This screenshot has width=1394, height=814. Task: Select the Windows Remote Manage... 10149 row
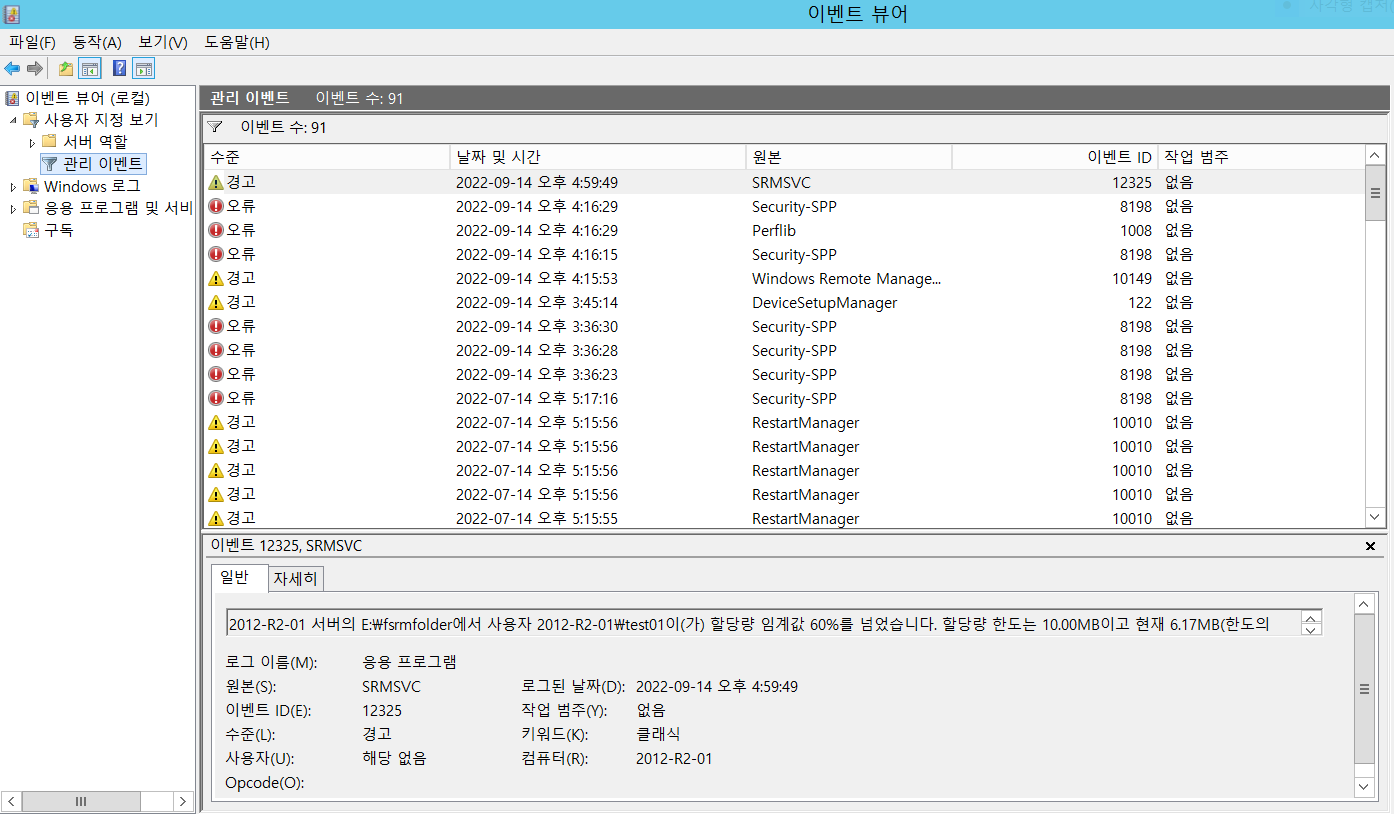point(784,278)
